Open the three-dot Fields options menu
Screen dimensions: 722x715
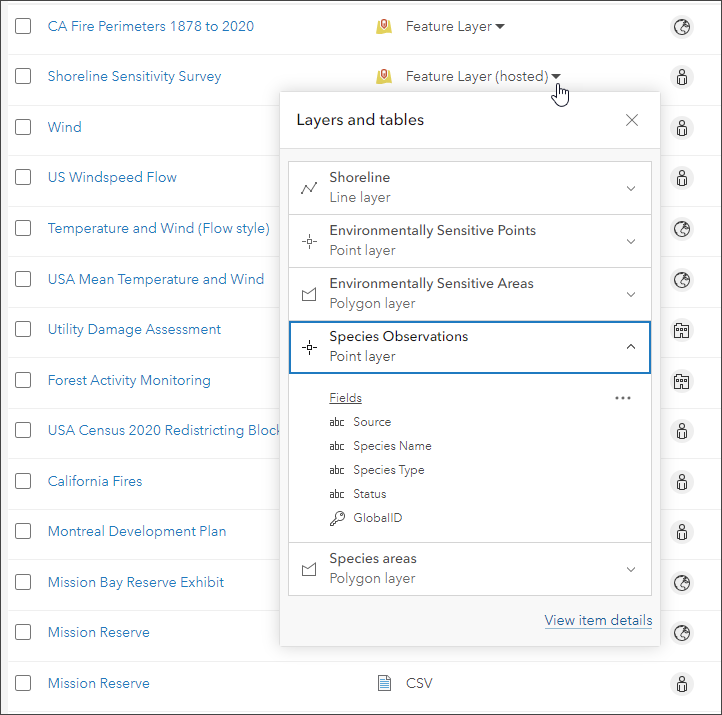click(623, 398)
